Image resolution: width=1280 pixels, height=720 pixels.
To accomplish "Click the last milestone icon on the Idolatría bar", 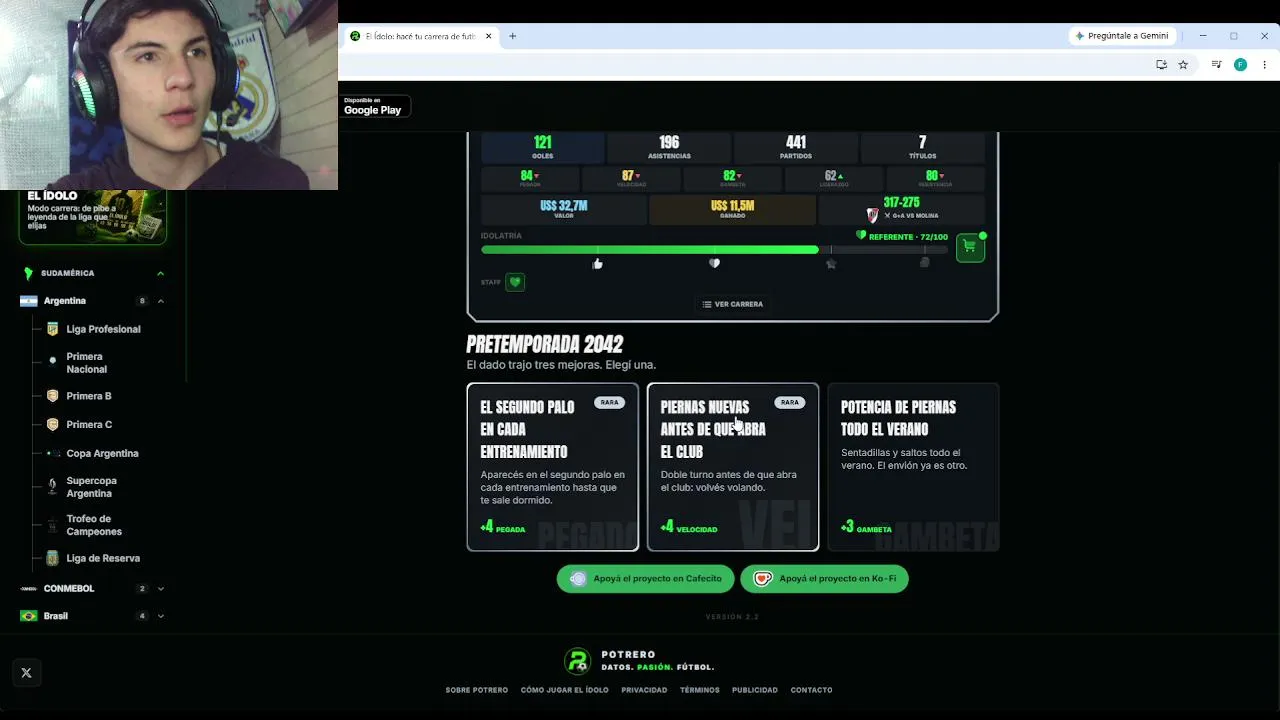I will [x=924, y=263].
